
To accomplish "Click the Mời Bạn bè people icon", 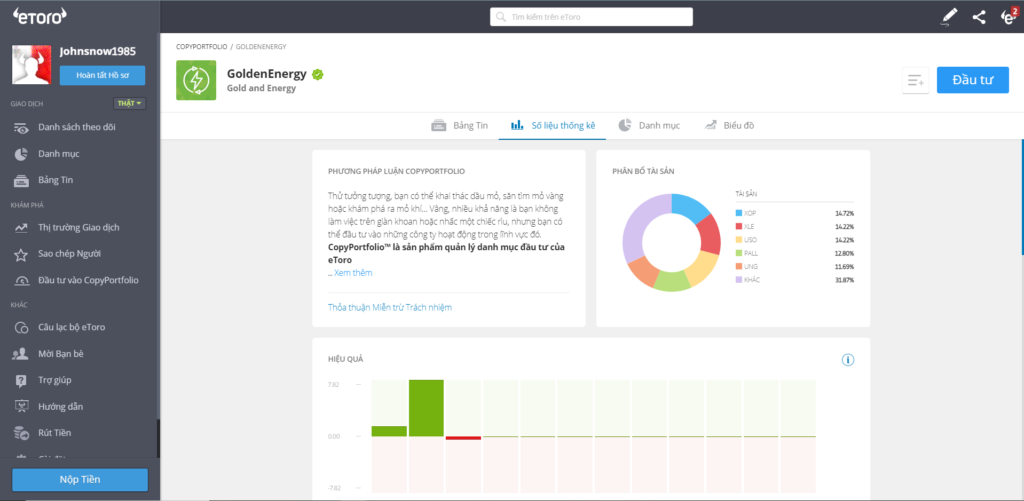I will coord(22,354).
